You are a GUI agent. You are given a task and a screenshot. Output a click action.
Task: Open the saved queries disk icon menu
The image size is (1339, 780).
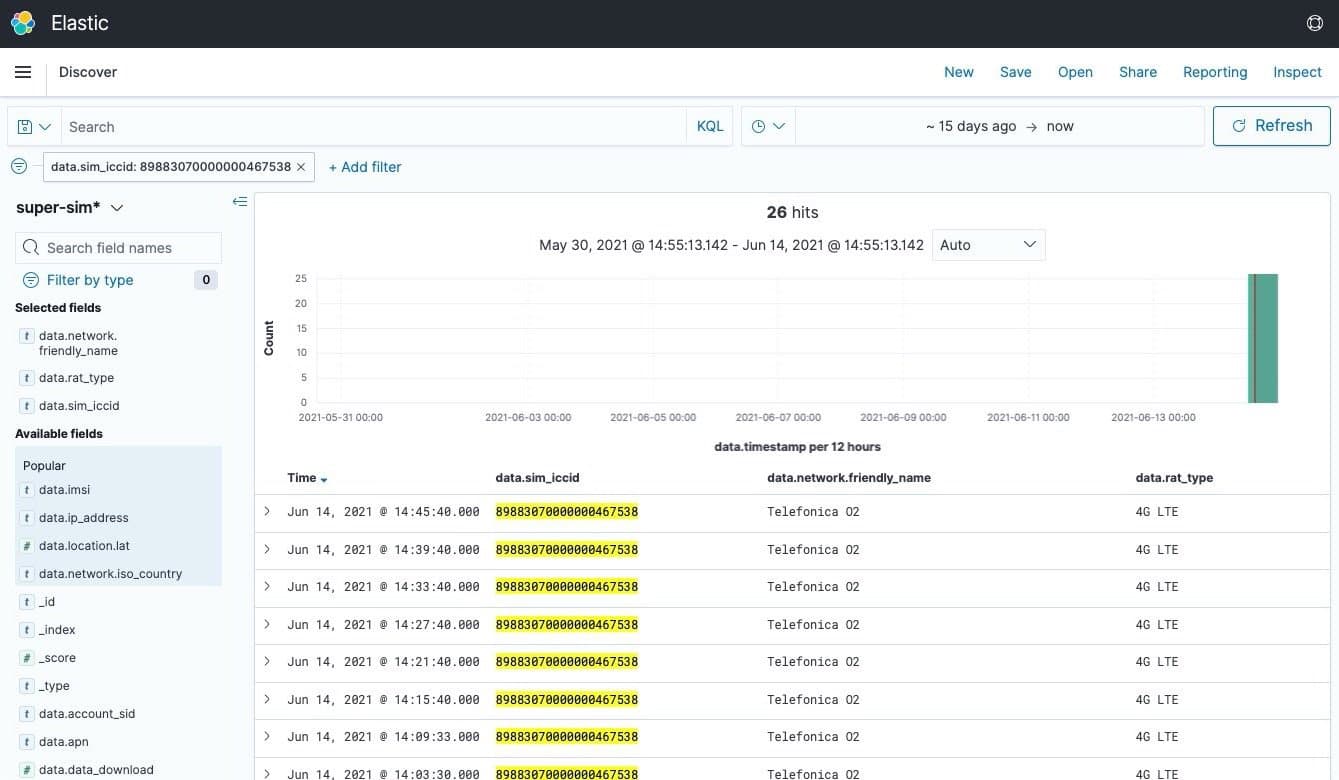tap(34, 127)
